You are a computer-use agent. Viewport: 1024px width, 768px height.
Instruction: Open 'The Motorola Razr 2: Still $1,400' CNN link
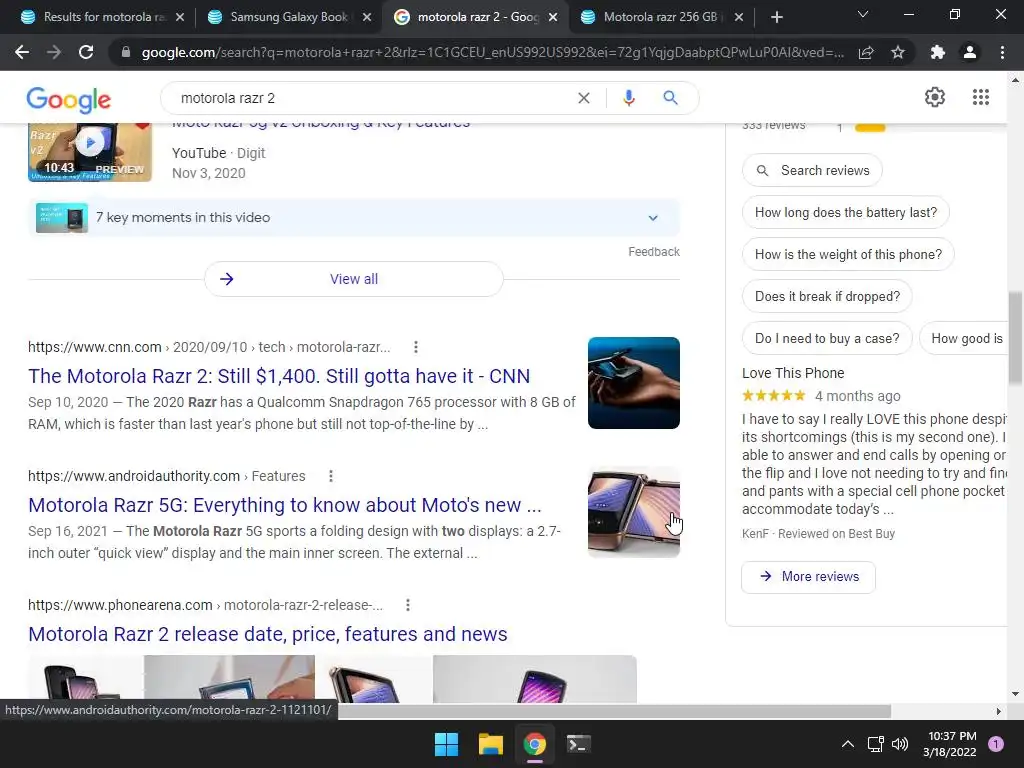(x=279, y=376)
